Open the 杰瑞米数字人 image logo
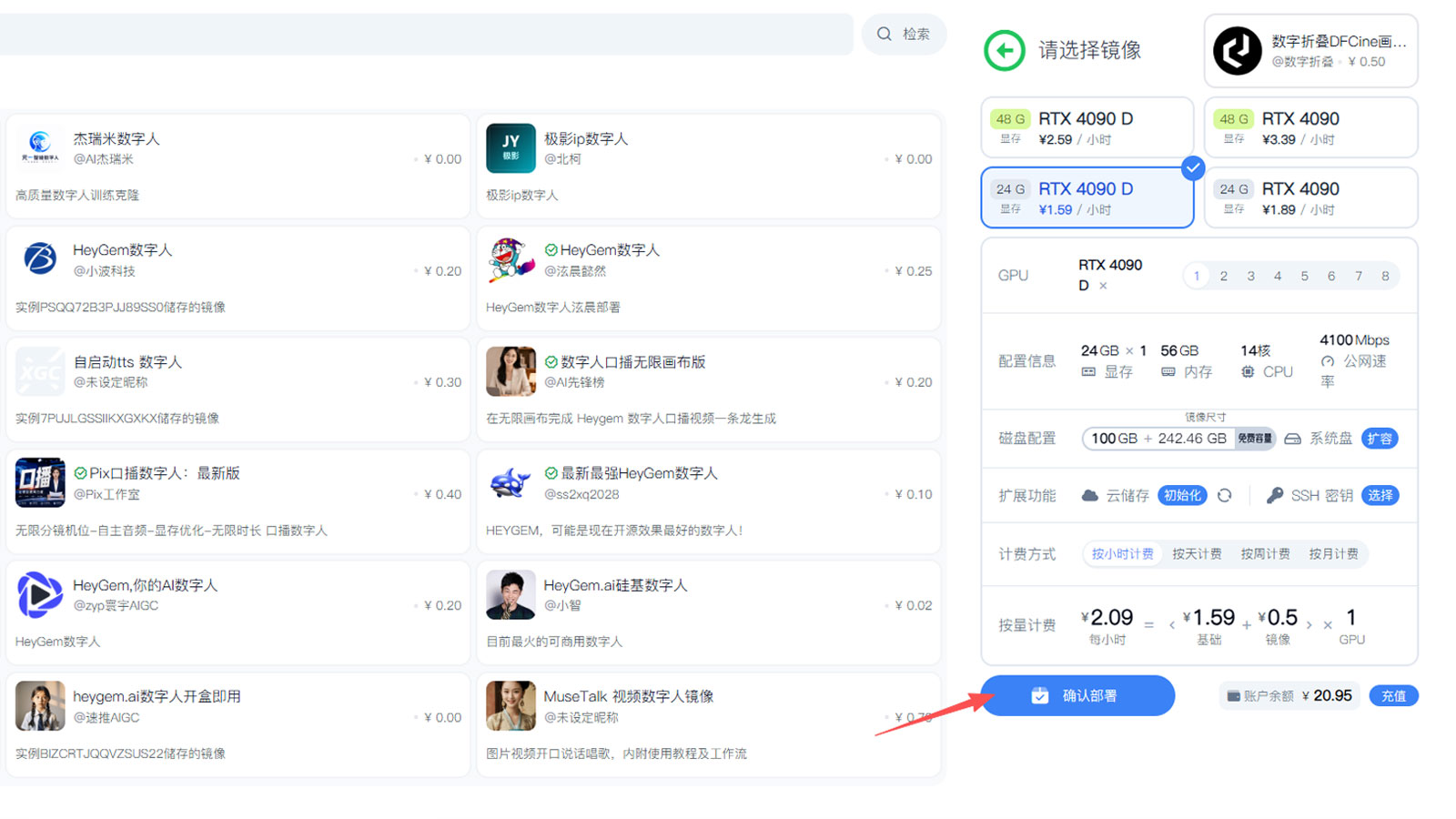This screenshot has width=1456, height=819. click(x=39, y=147)
